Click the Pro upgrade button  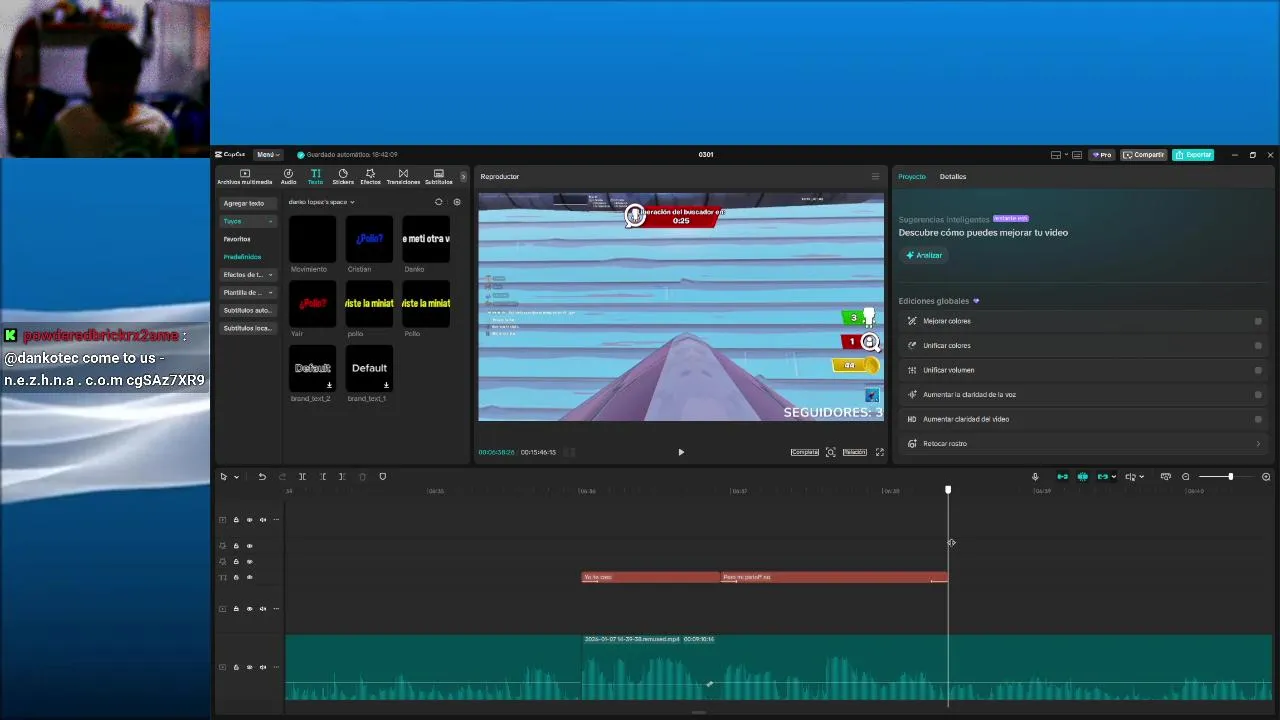coord(1102,155)
